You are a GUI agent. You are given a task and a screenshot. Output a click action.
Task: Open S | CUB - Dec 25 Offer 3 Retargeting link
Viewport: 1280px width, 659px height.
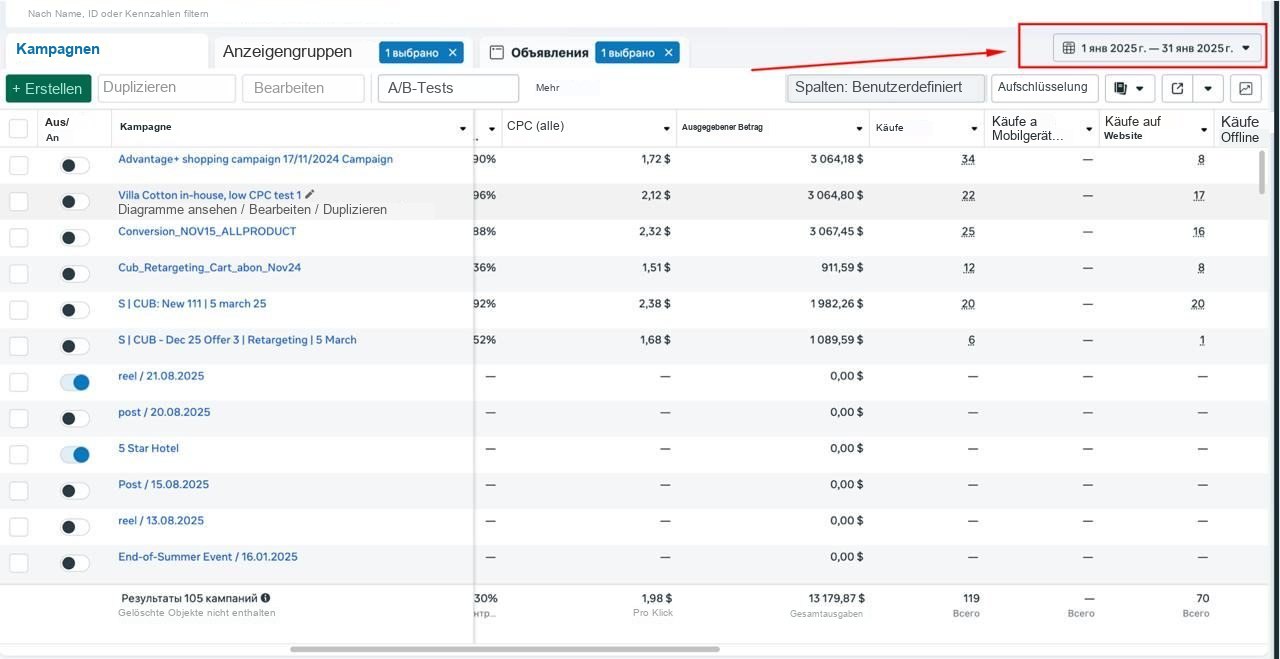coord(237,340)
